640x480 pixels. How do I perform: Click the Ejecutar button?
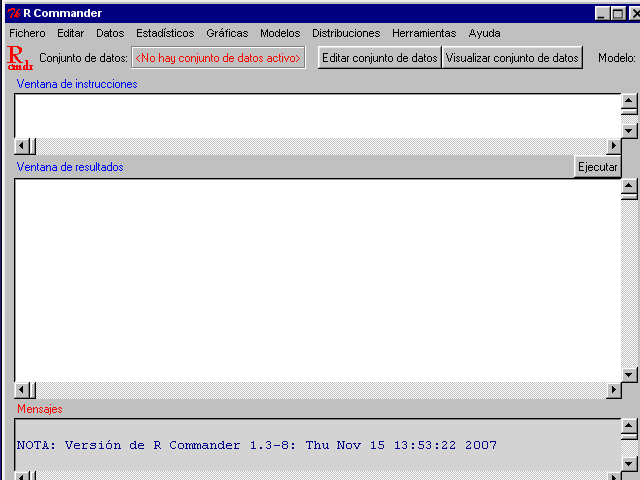(x=597, y=167)
